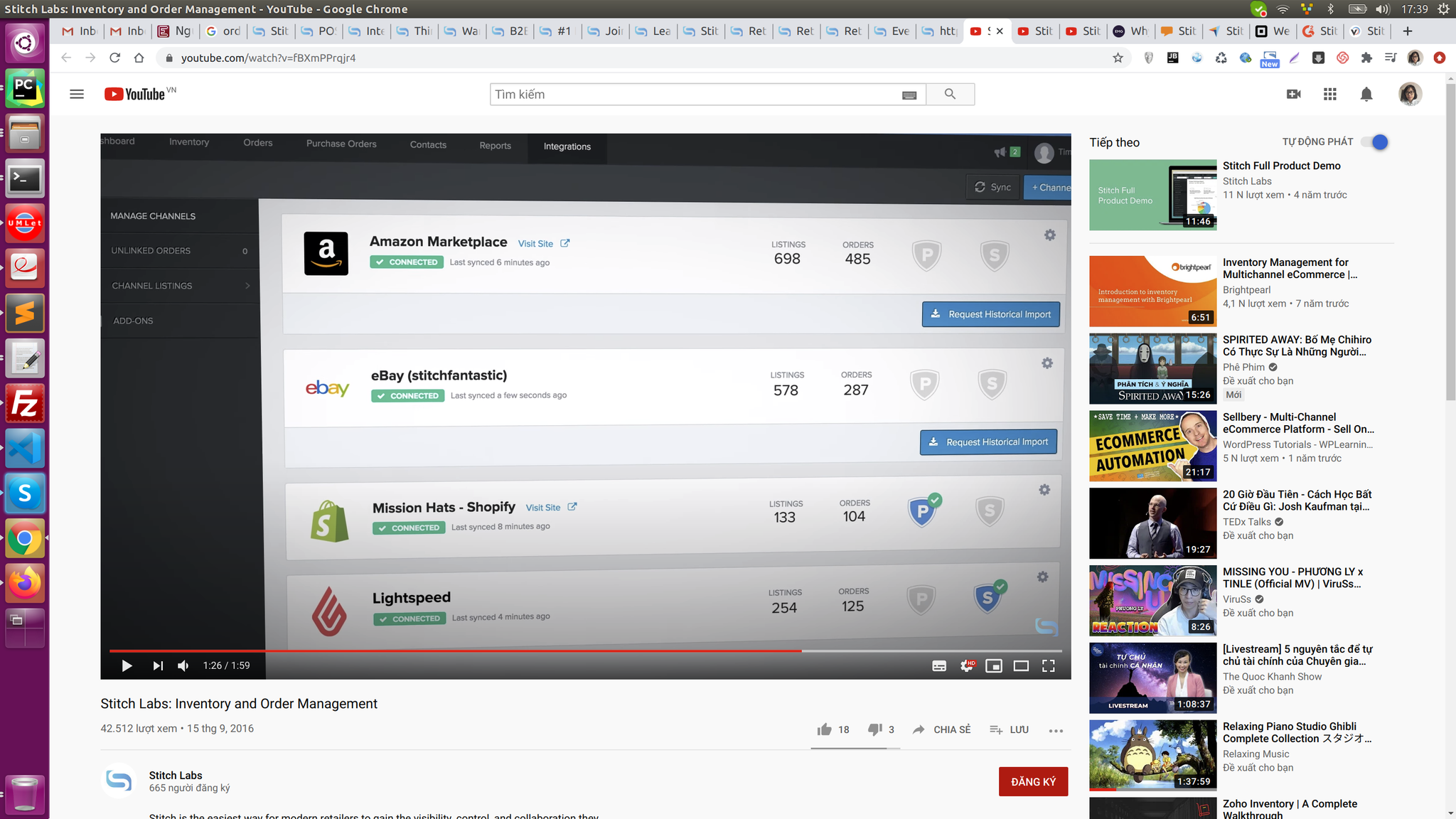Toggle the autoplay switch off
Screen dimensions: 1456x819
pos(1375,142)
